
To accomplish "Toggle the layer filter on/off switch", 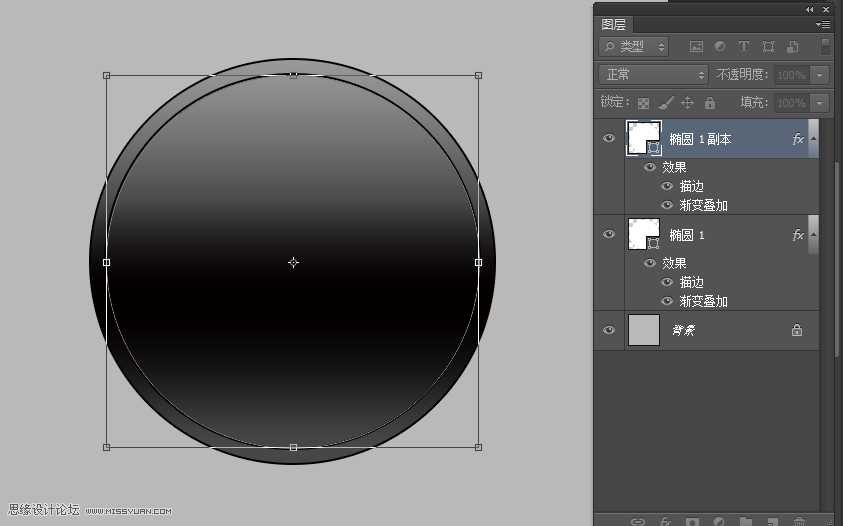I will click(825, 47).
